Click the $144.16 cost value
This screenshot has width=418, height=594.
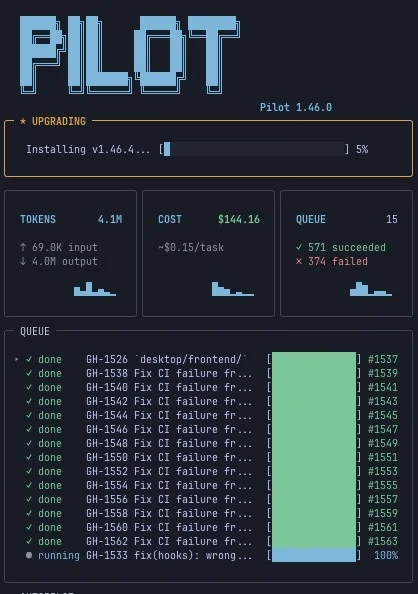coord(239,219)
